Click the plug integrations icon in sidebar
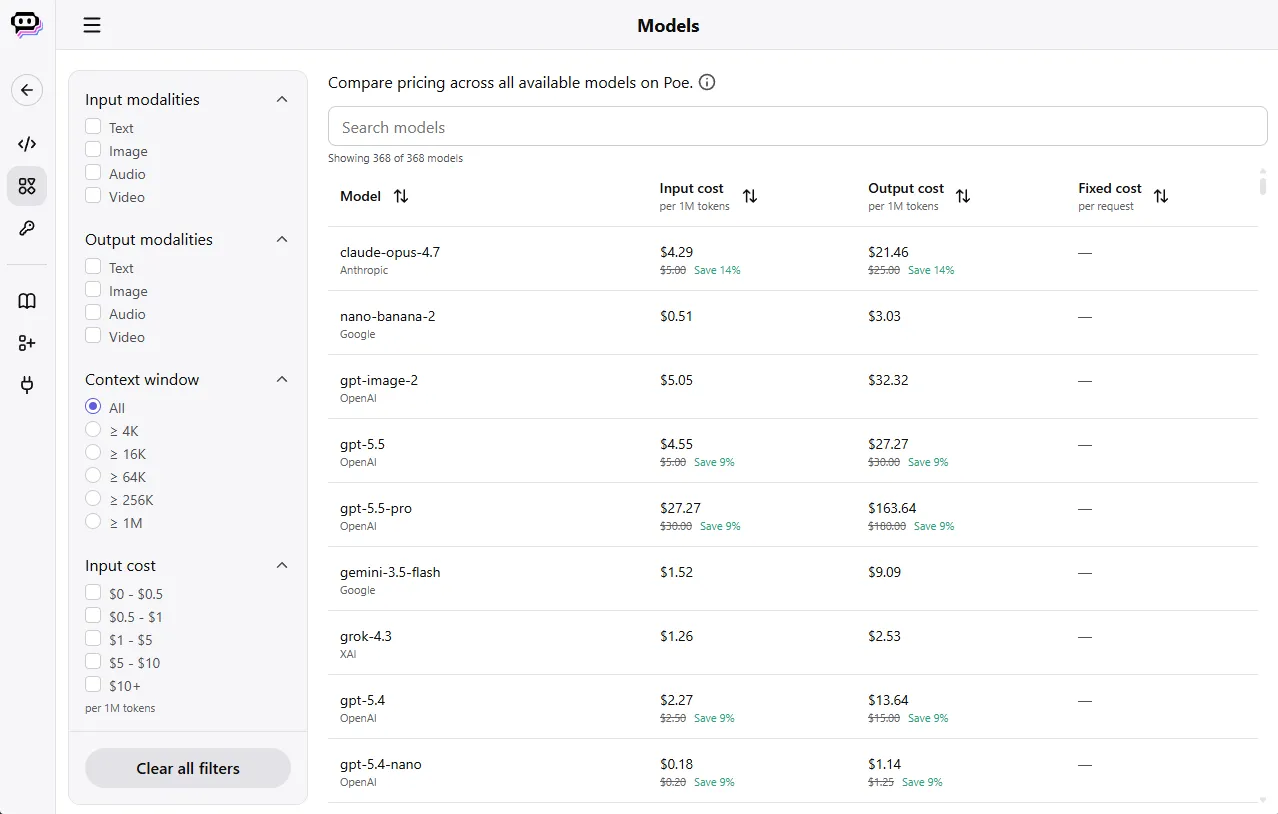This screenshot has width=1278, height=814. tap(27, 384)
